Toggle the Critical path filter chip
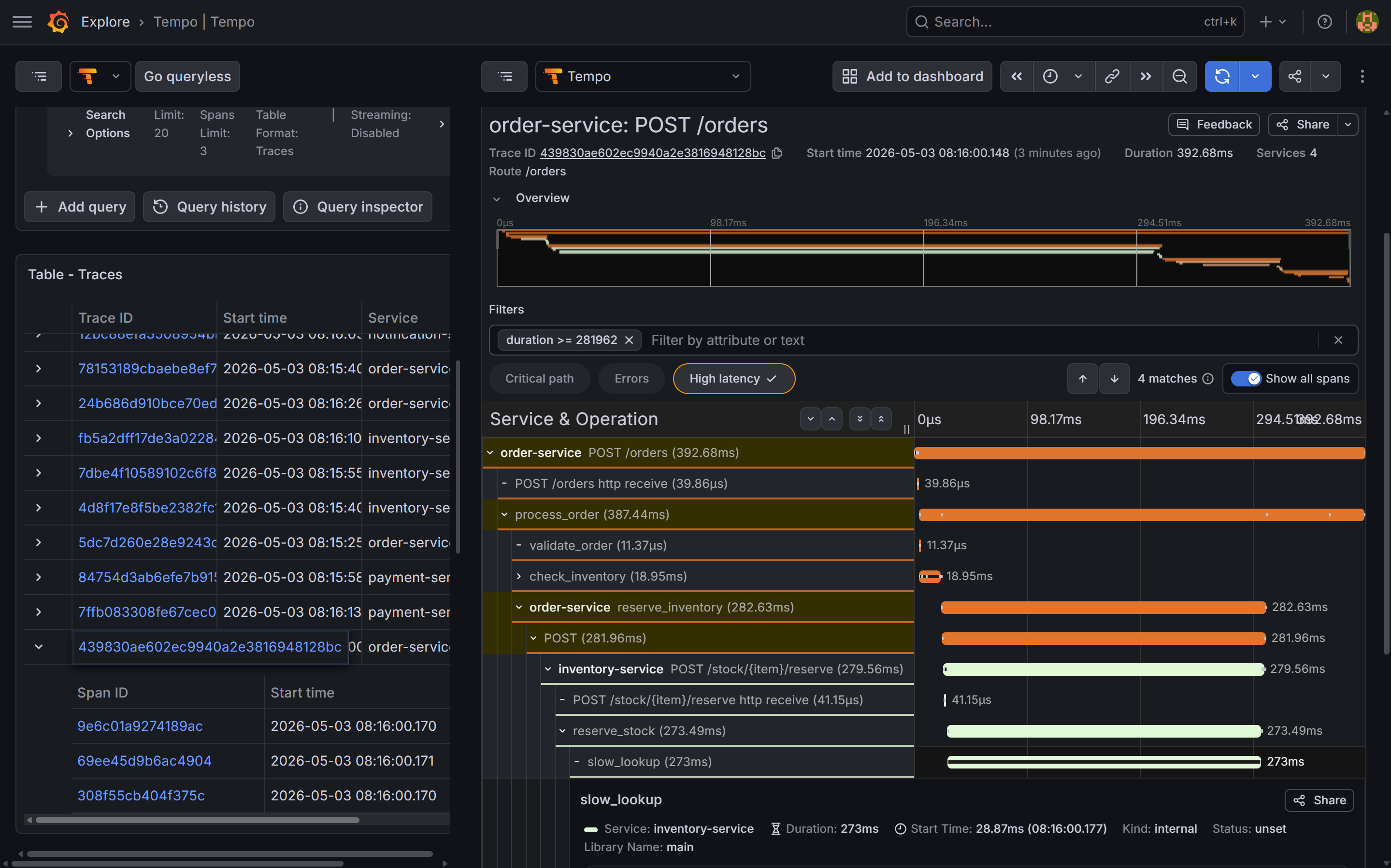The height and width of the screenshot is (868, 1391). (x=539, y=379)
